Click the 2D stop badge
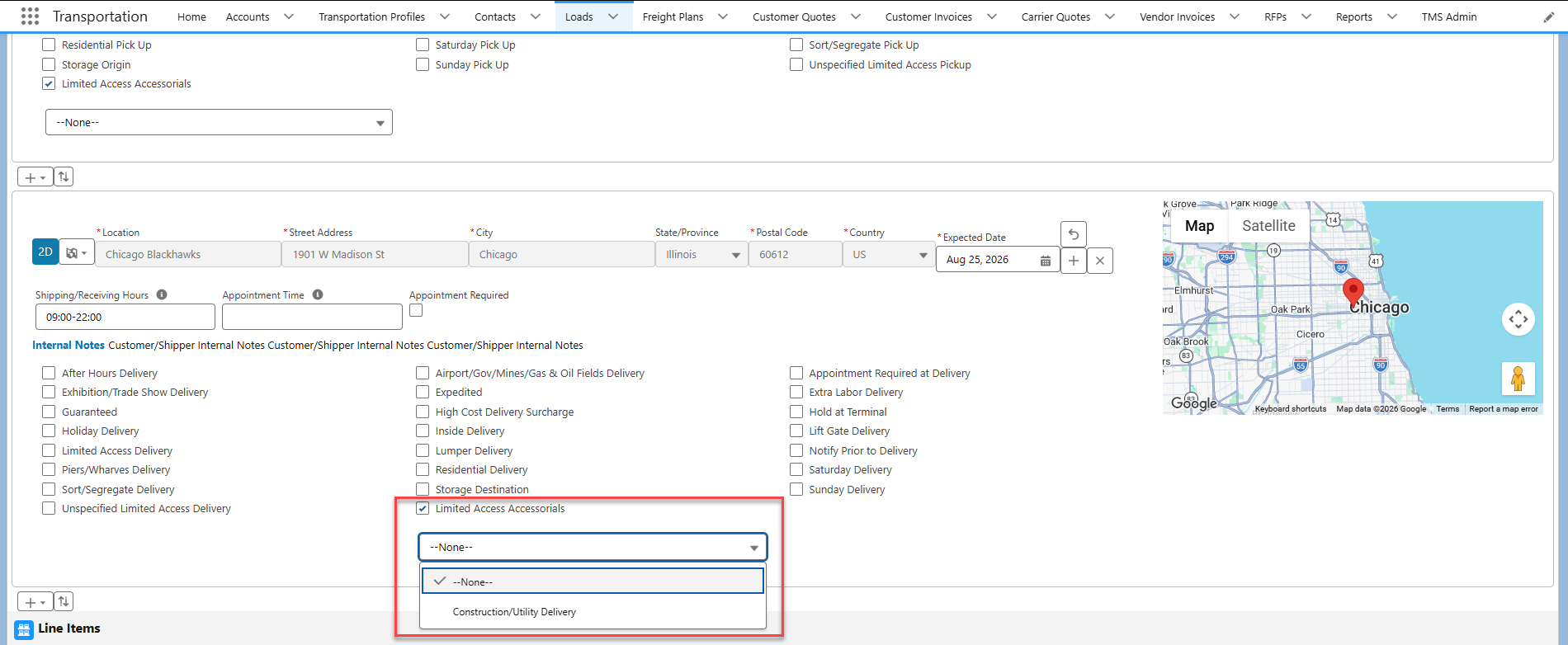 pos(45,252)
